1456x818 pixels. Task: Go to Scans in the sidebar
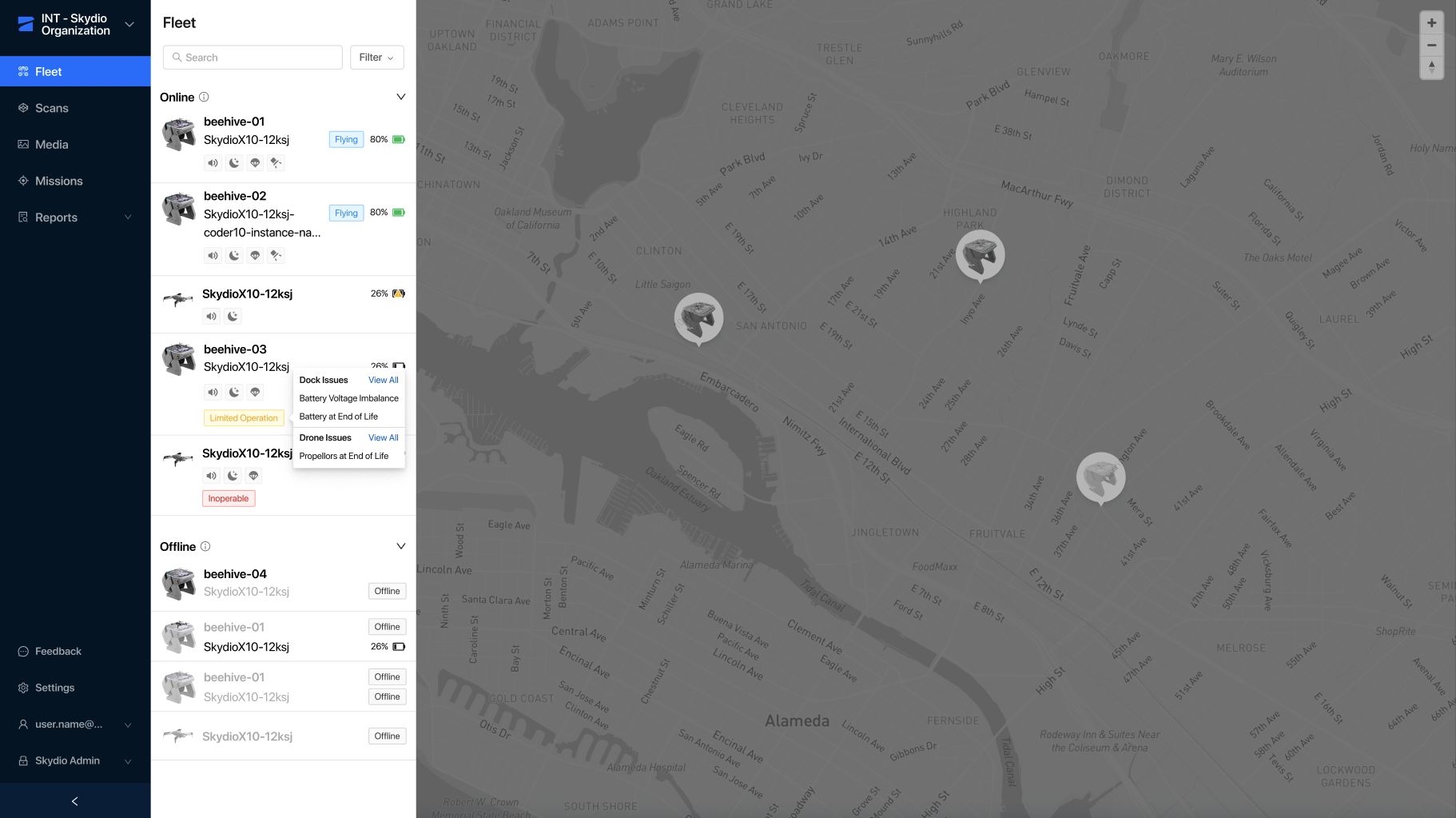click(x=52, y=109)
